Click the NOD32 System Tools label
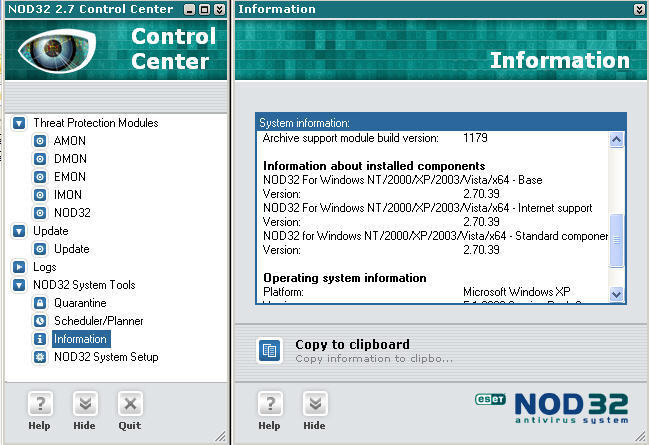The image size is (649, 445). [x=84, y=285]
